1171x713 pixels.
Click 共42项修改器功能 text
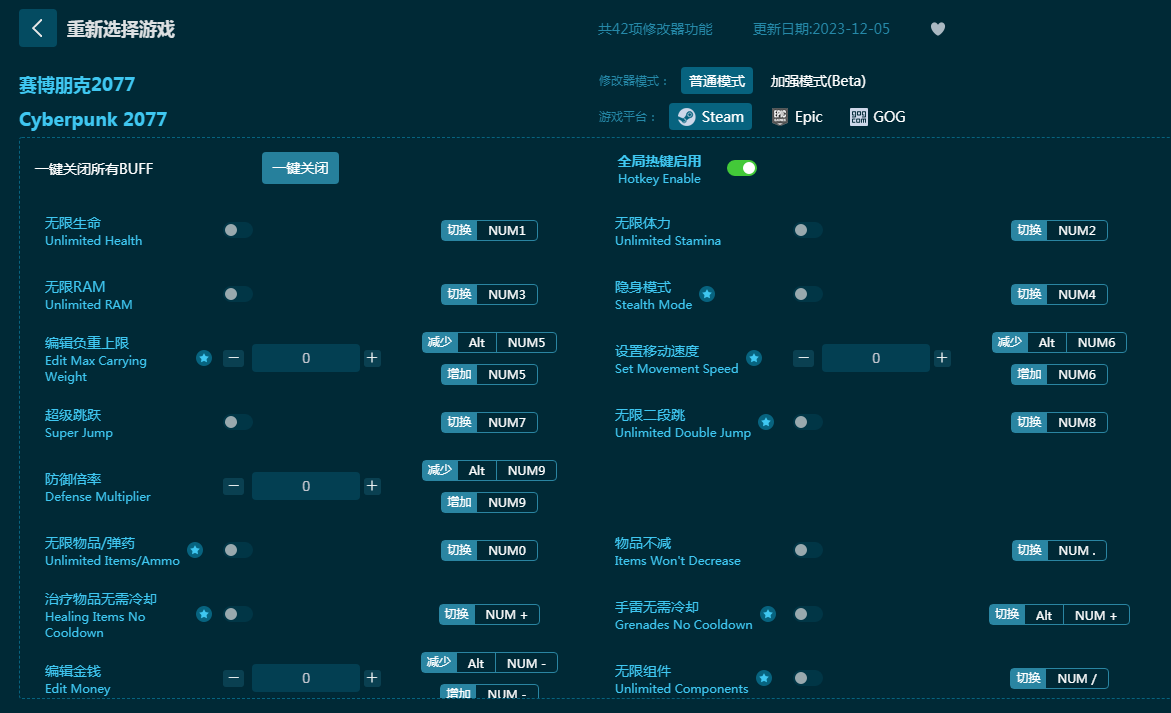655,29
